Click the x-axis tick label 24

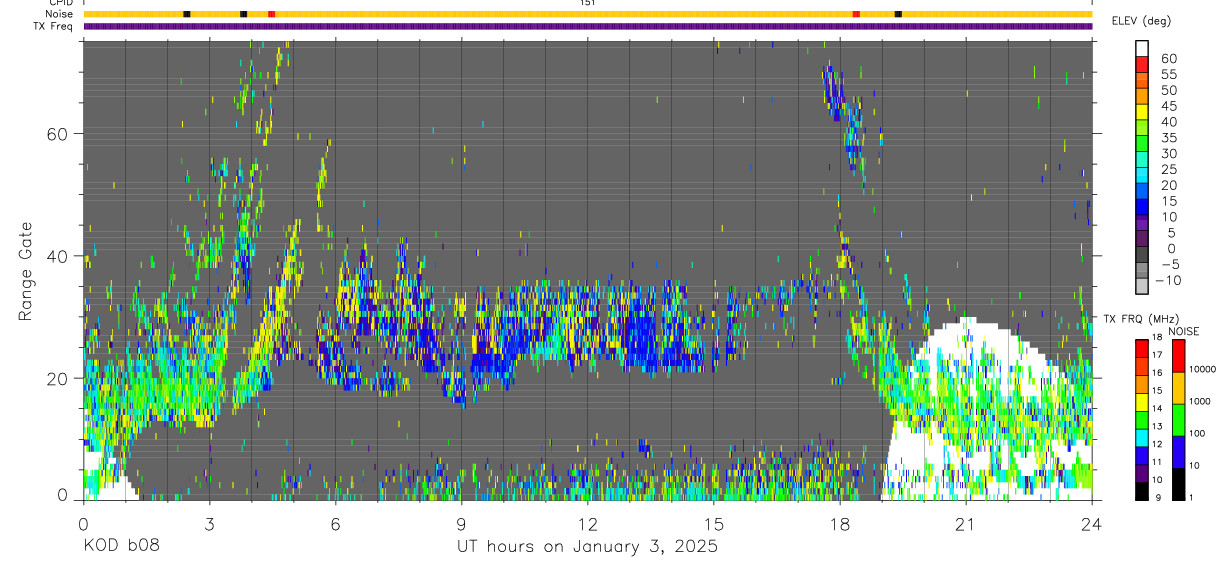[1092, 525]
